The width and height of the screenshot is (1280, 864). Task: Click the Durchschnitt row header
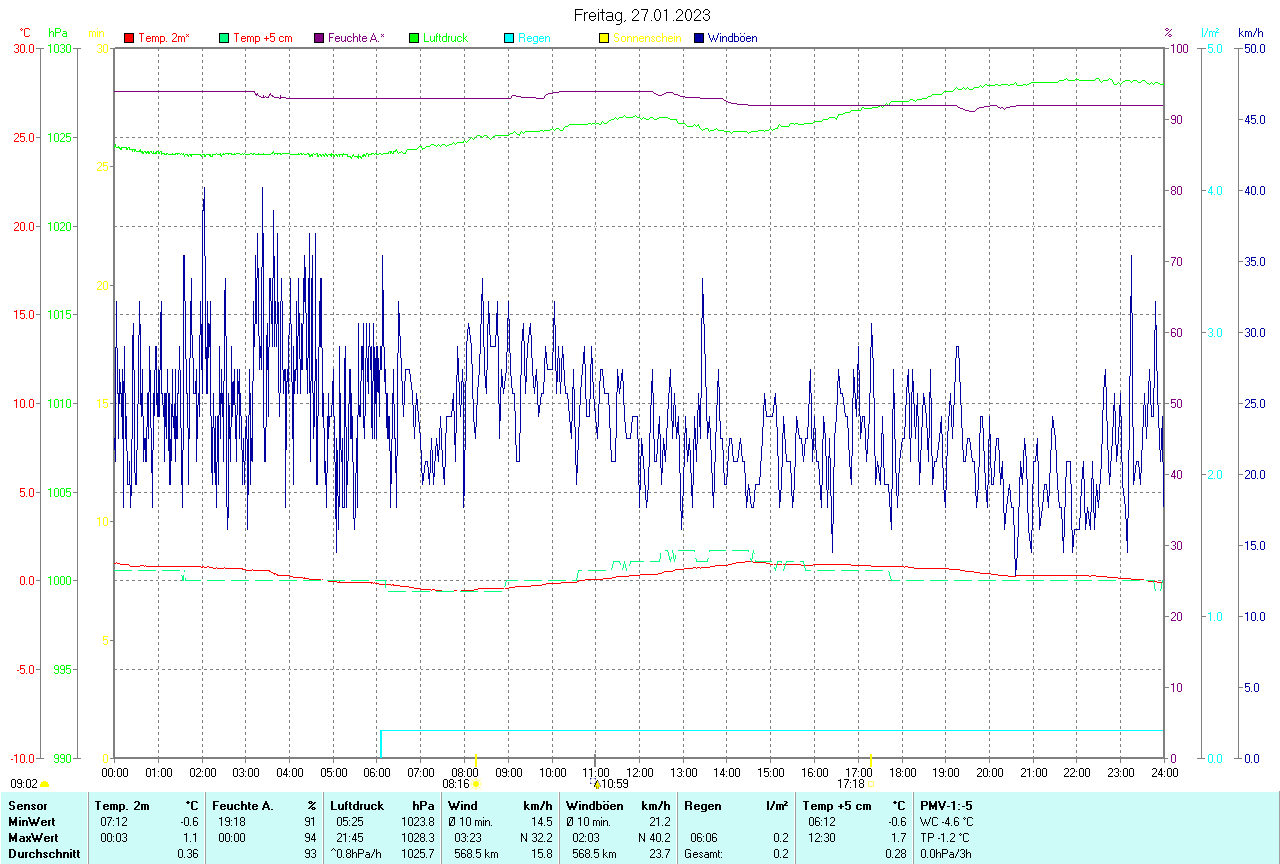(x=44, y=854)
